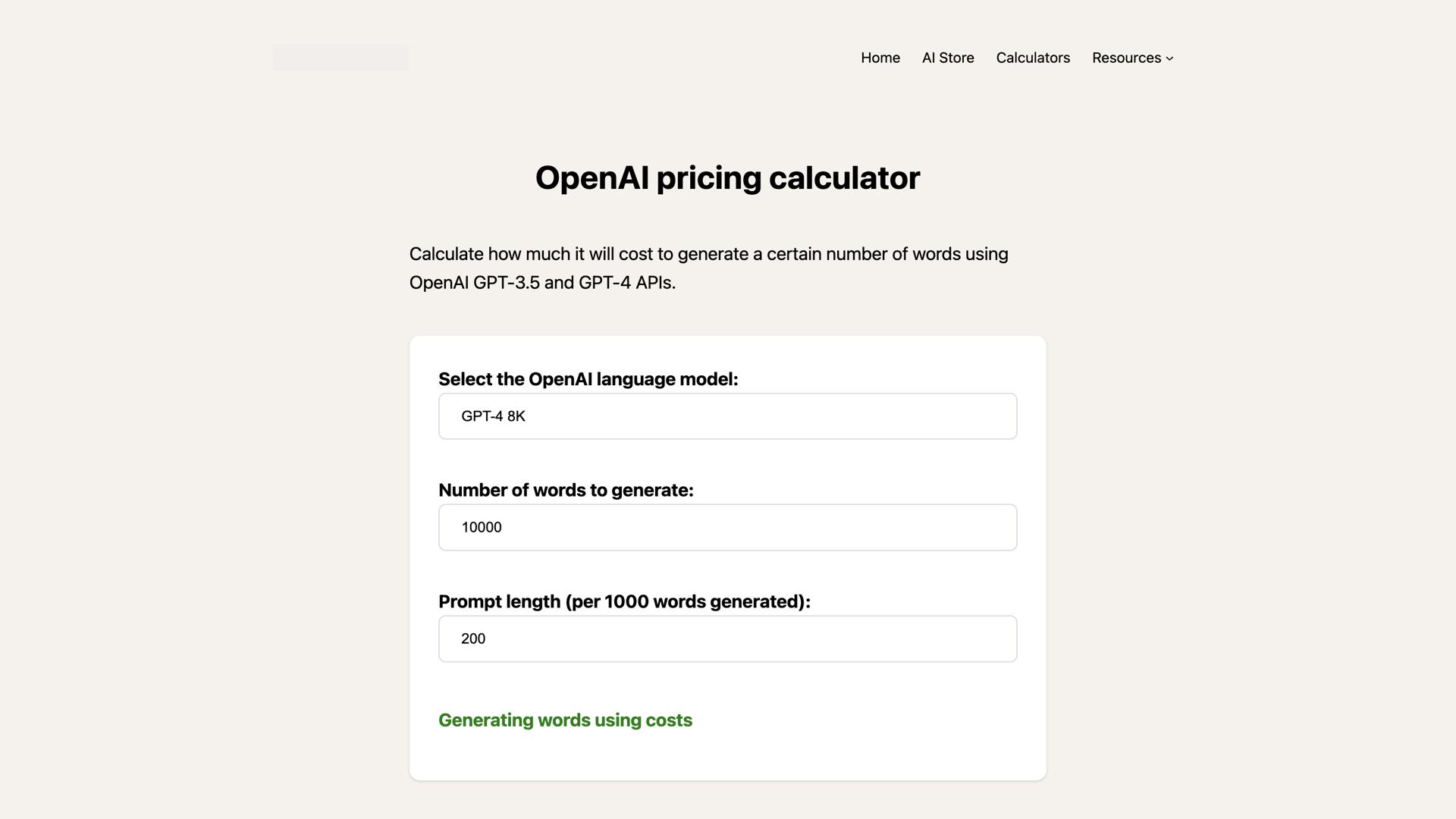Click the site logo in the header
Screen dimensions: 1456x819
pyautogui.click(x=340, y=56)
